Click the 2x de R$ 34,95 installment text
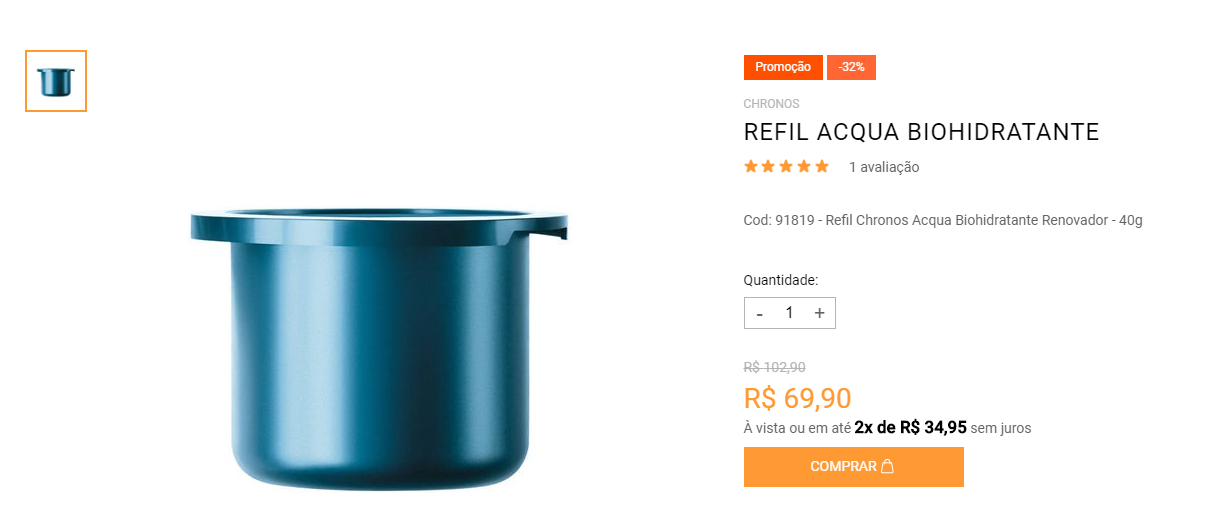The width and height of the screenshot is (1211, 530). tap(911, 428)
